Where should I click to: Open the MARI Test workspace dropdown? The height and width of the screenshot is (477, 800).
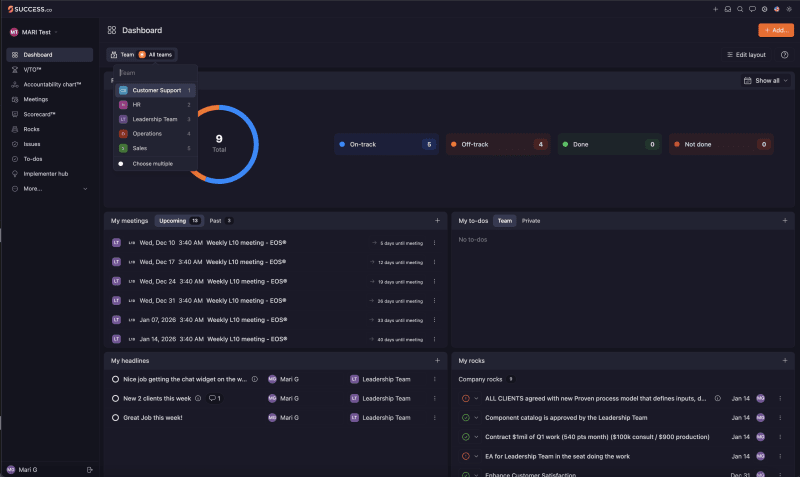coord(34,32)
